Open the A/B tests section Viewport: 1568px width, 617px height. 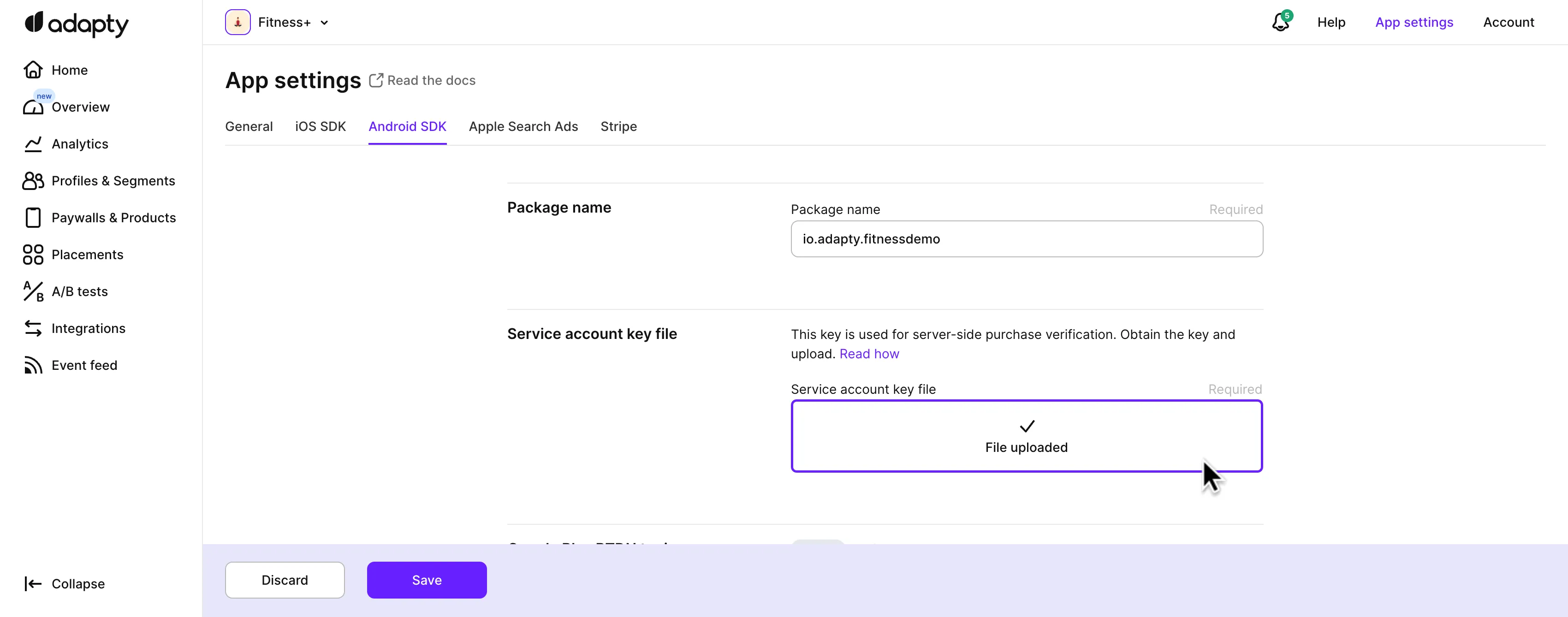coord(34,291)
